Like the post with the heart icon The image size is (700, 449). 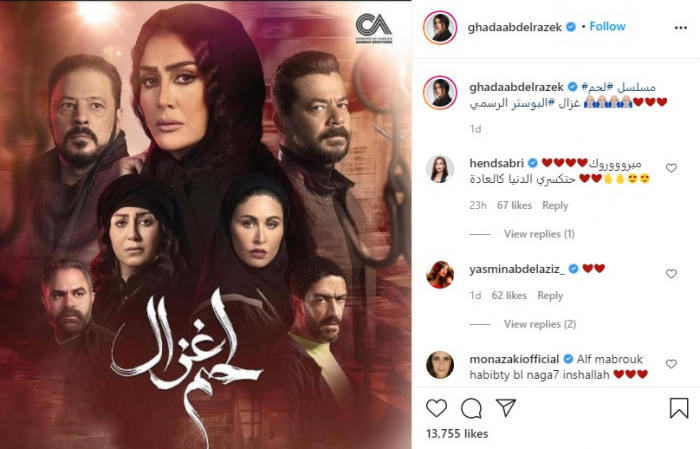click(x=436, y=408)
